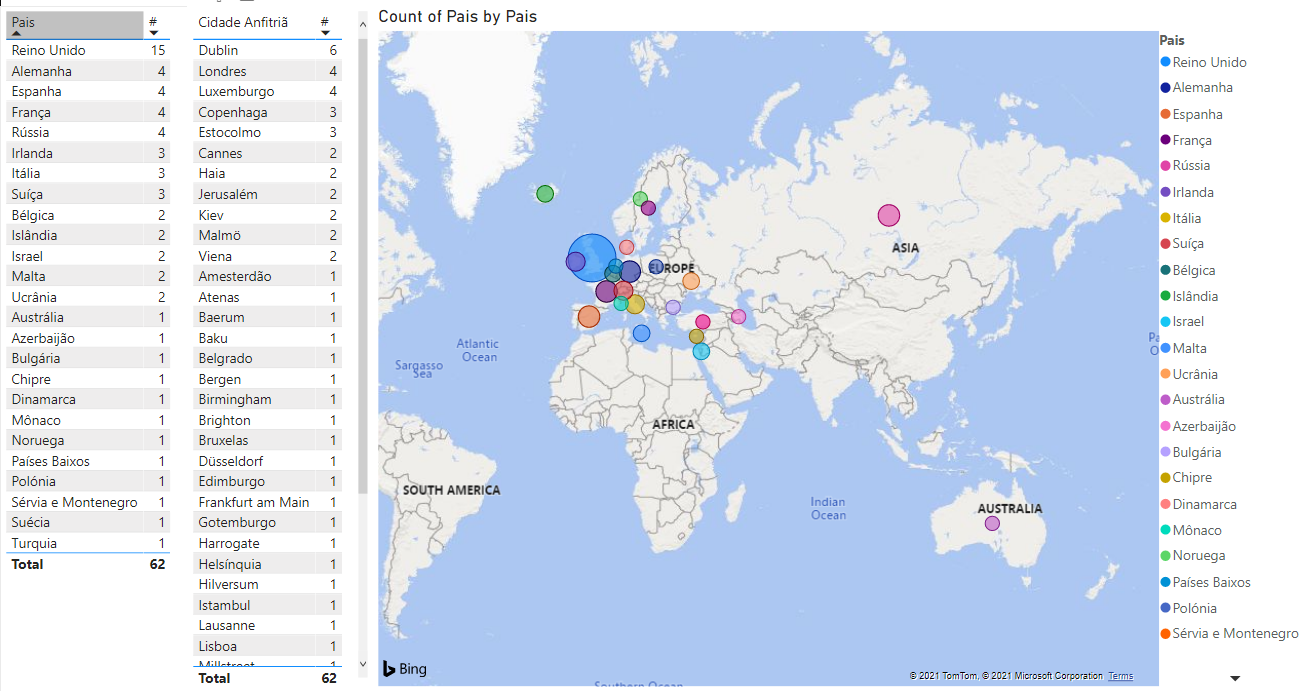Select Helsínquia row in city table
This screenshot has width=1309, height=691.
268,564
